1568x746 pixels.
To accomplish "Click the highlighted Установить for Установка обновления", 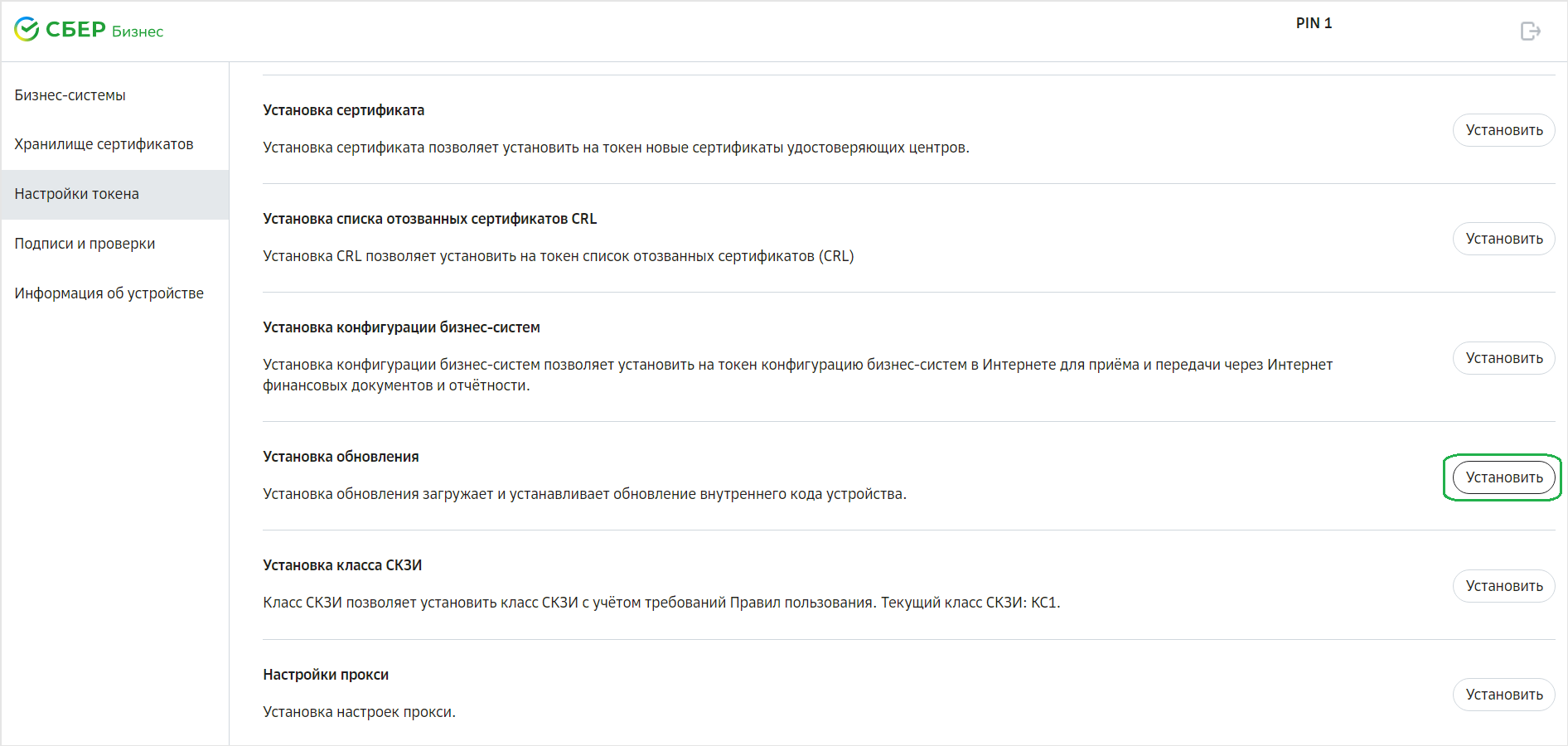I will click(1503, 477).
